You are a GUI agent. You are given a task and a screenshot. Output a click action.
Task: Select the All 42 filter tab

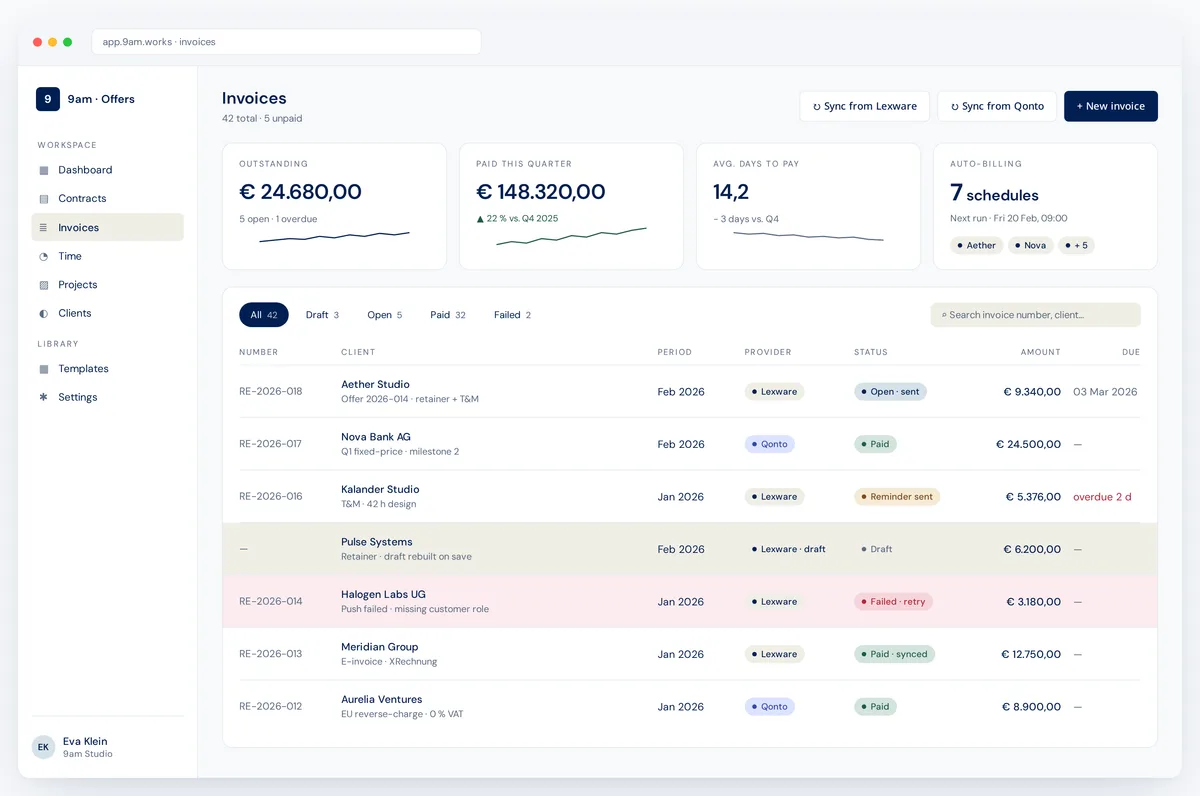264,315
